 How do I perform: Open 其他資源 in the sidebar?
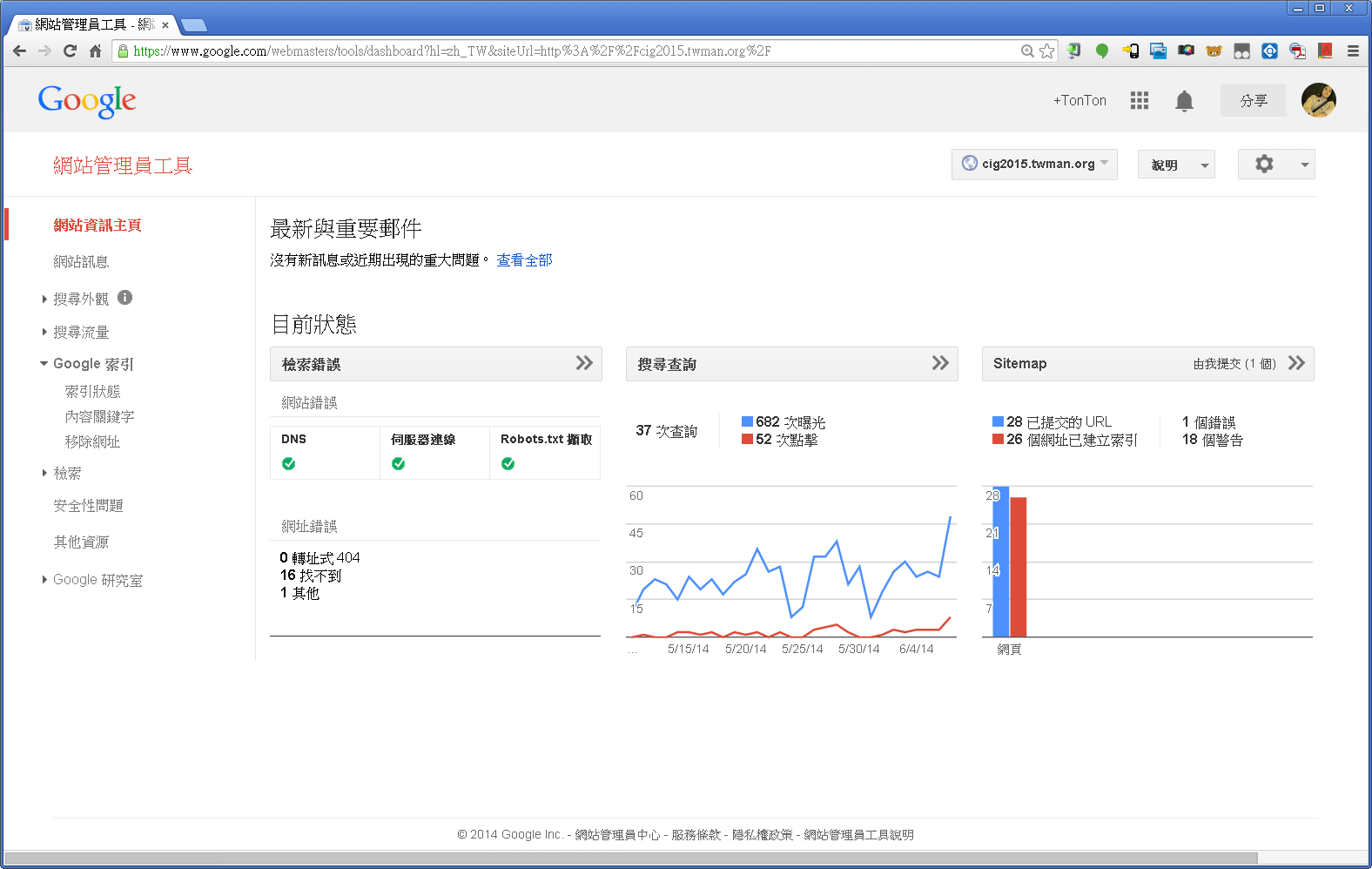[81, 542]
